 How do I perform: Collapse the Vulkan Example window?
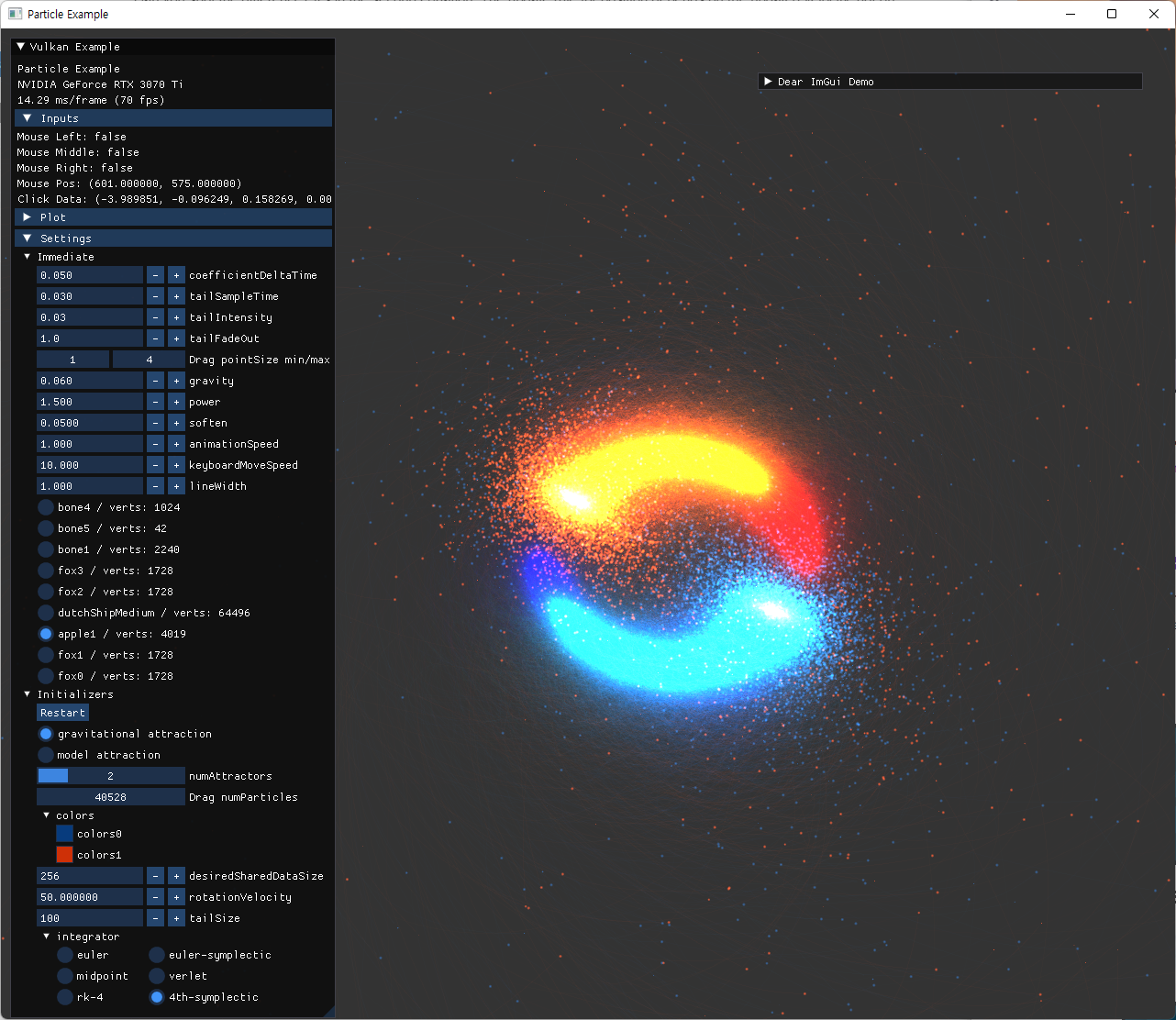[20, 47]
